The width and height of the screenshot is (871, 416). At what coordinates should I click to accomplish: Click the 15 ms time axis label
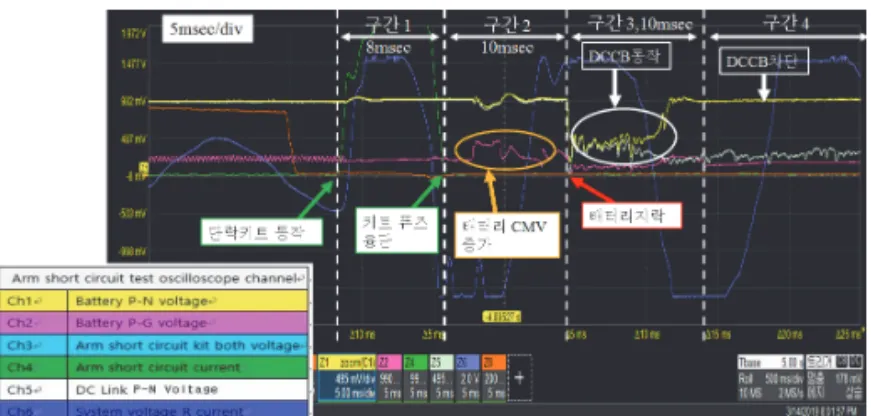718,335
